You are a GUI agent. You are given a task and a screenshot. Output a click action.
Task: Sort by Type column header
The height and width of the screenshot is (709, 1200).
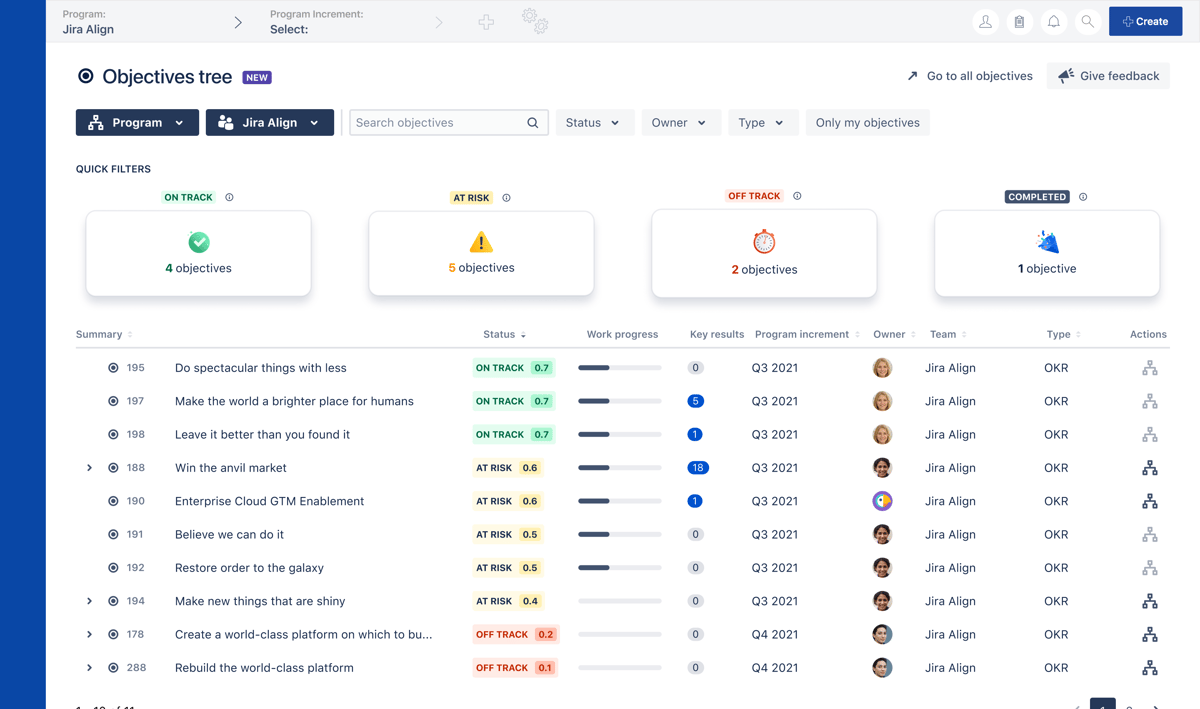(x=1064, y=334)
